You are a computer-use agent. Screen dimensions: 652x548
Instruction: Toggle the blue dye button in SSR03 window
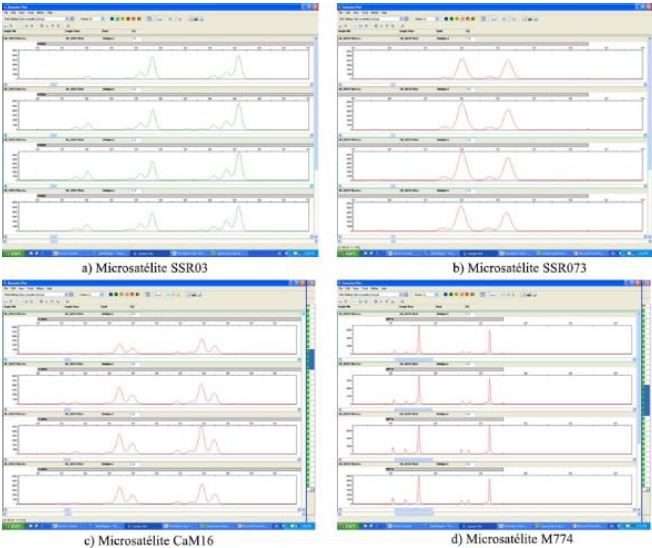(112, 19)
